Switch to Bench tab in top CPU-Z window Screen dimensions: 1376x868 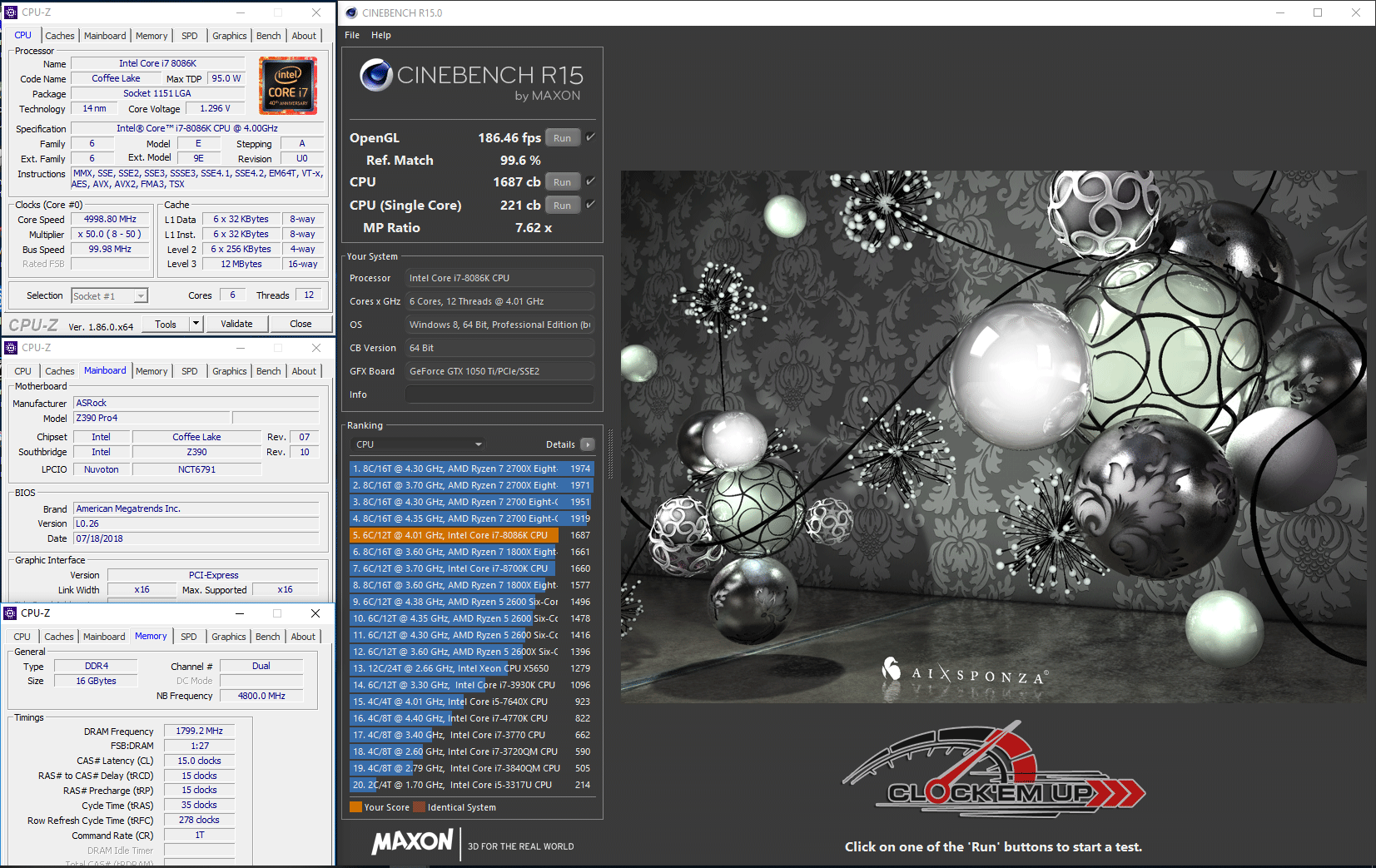click(x=269, y=36)
